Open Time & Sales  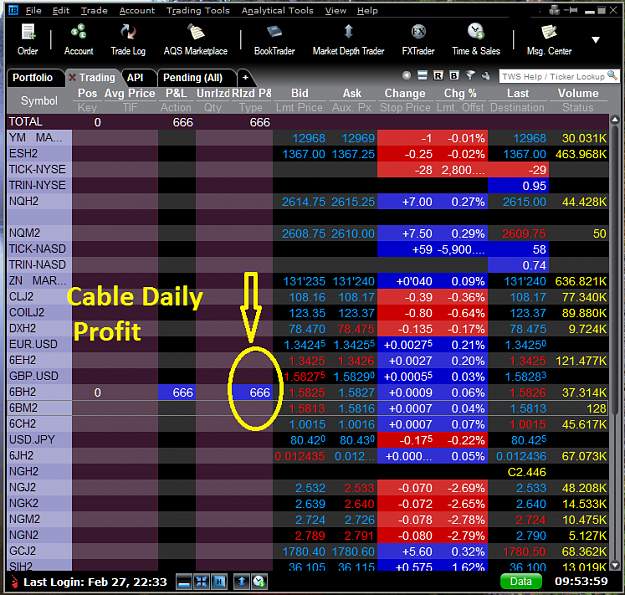point(476,39)
